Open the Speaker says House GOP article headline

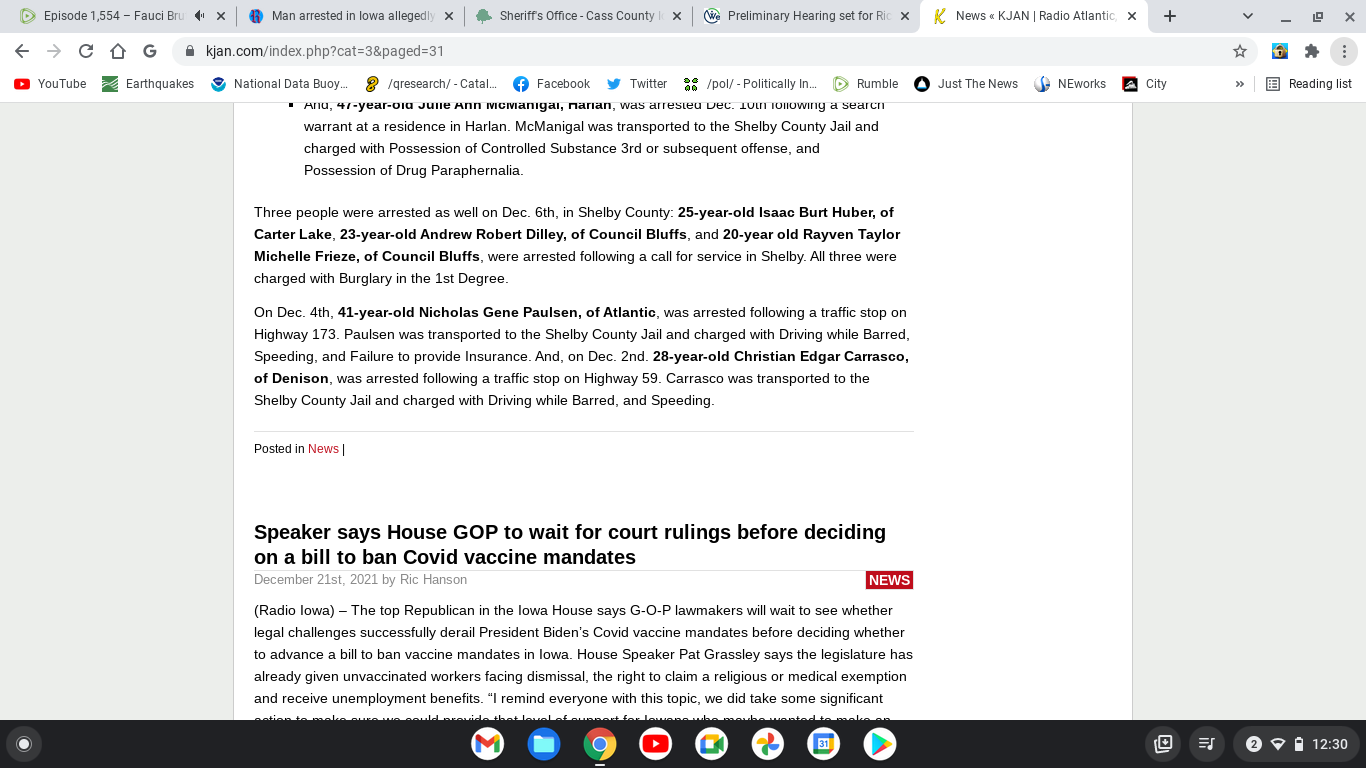tap(570, 544)
